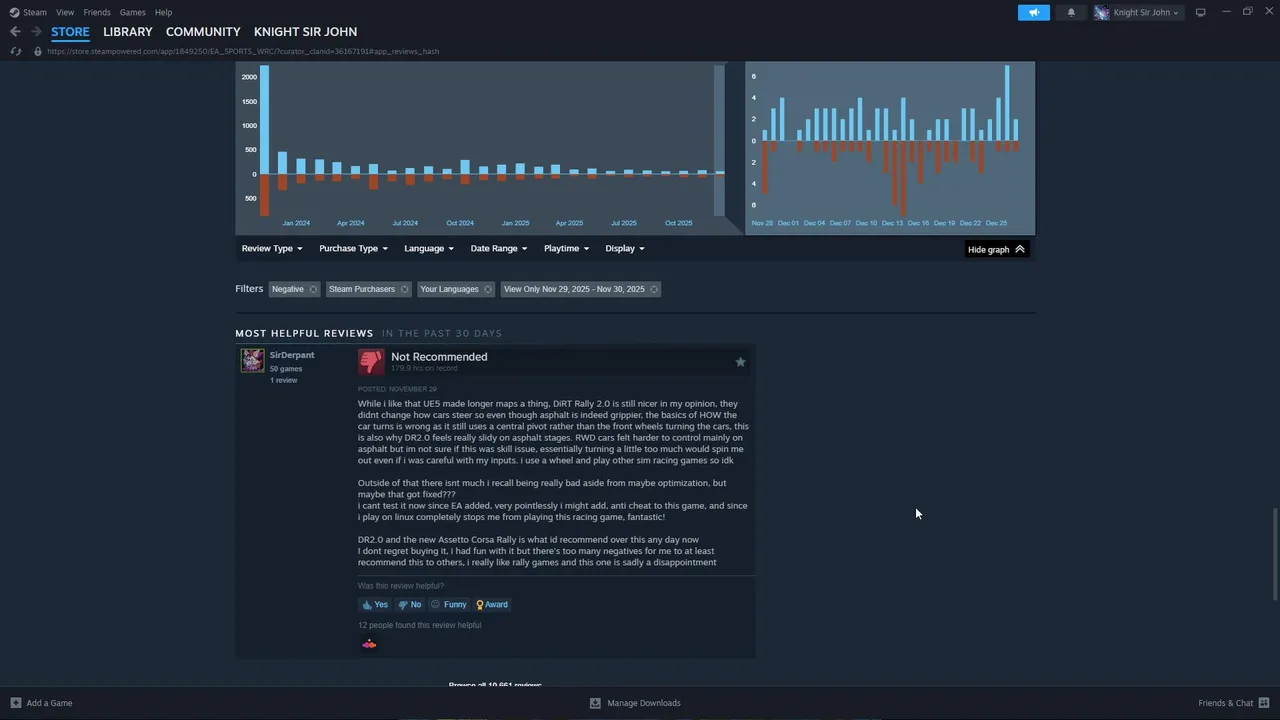
Task: Open the Games menu
Action: (132, 12)
